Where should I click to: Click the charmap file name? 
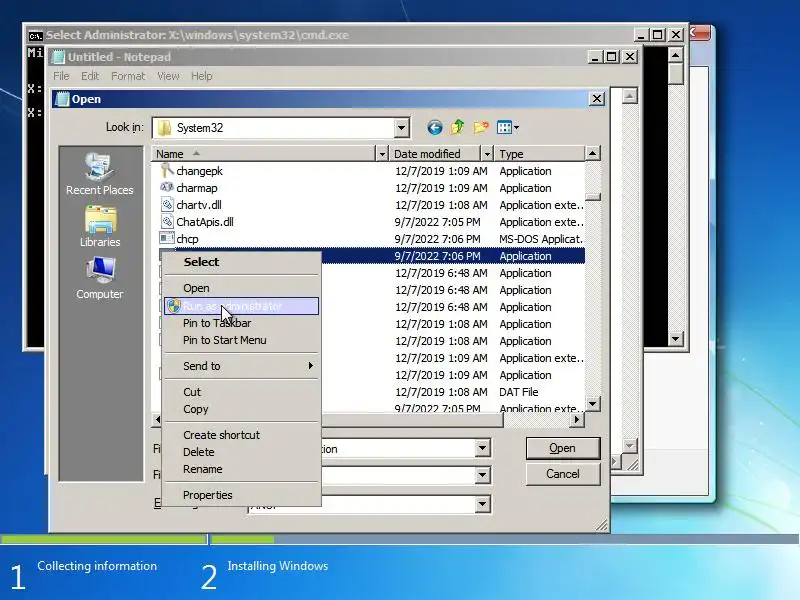click(x=197, y=188)
